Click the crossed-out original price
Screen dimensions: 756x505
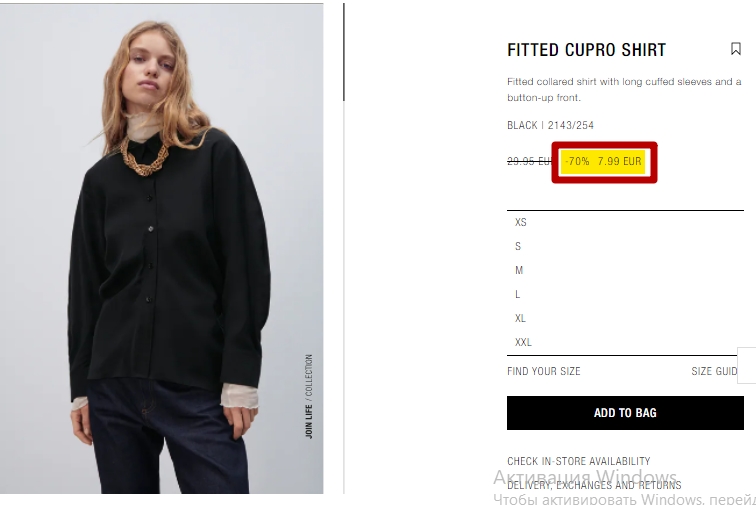529,161
